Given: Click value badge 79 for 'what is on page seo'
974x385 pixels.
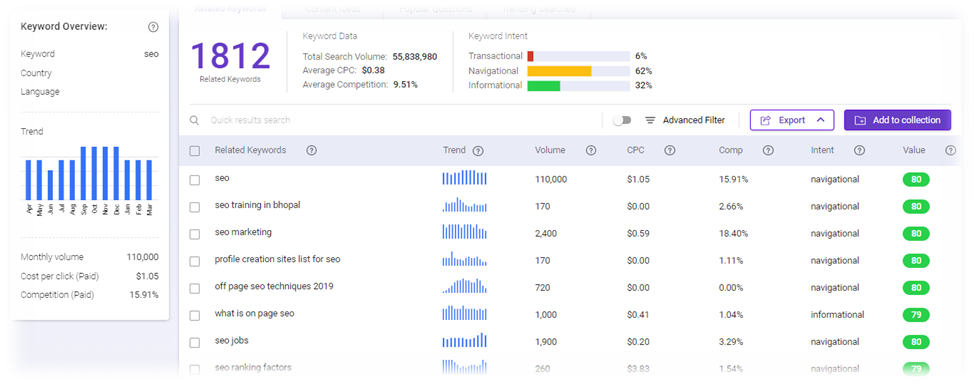Looking at the screenshot, I should 916,315.
